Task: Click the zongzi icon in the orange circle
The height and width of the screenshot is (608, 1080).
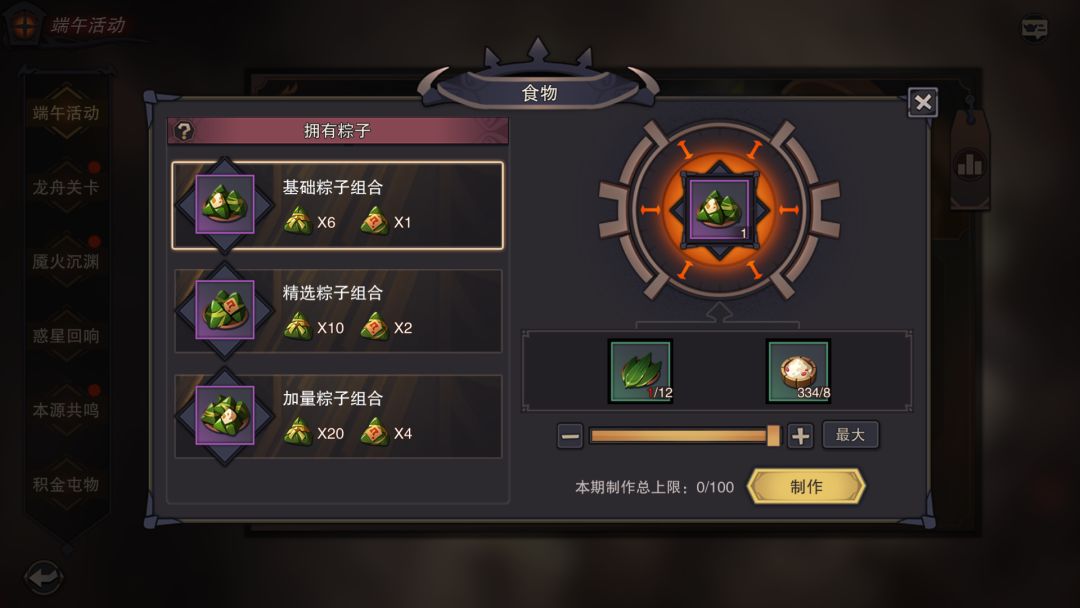Action: coord(720,209)
